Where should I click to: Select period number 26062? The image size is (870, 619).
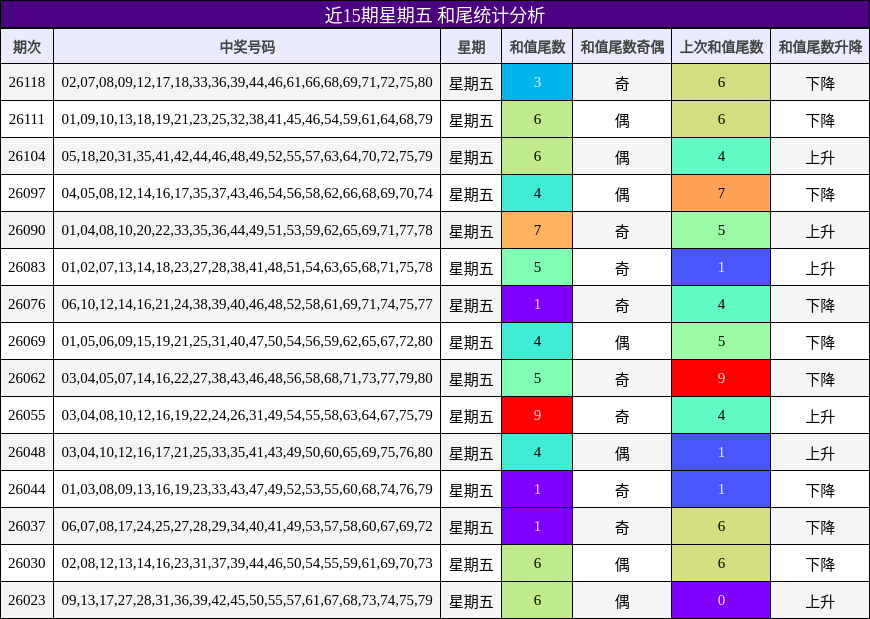[x=27, y=378]
